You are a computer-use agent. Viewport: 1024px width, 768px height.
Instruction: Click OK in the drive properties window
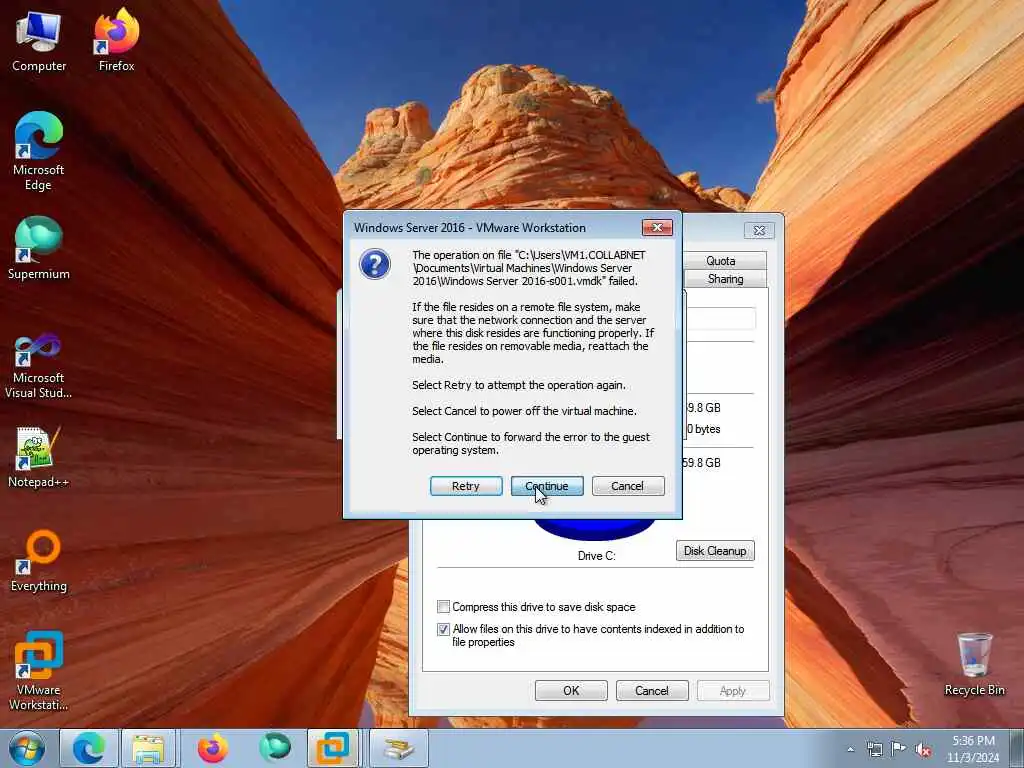pos(571,690)
